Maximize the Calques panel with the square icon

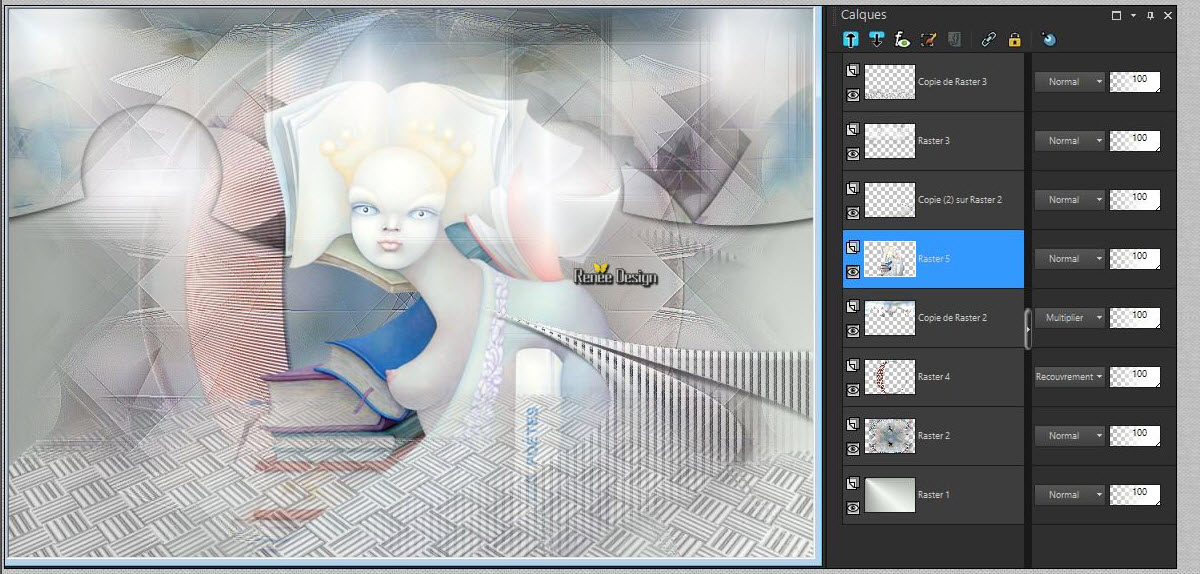[x=1117, y=15]
